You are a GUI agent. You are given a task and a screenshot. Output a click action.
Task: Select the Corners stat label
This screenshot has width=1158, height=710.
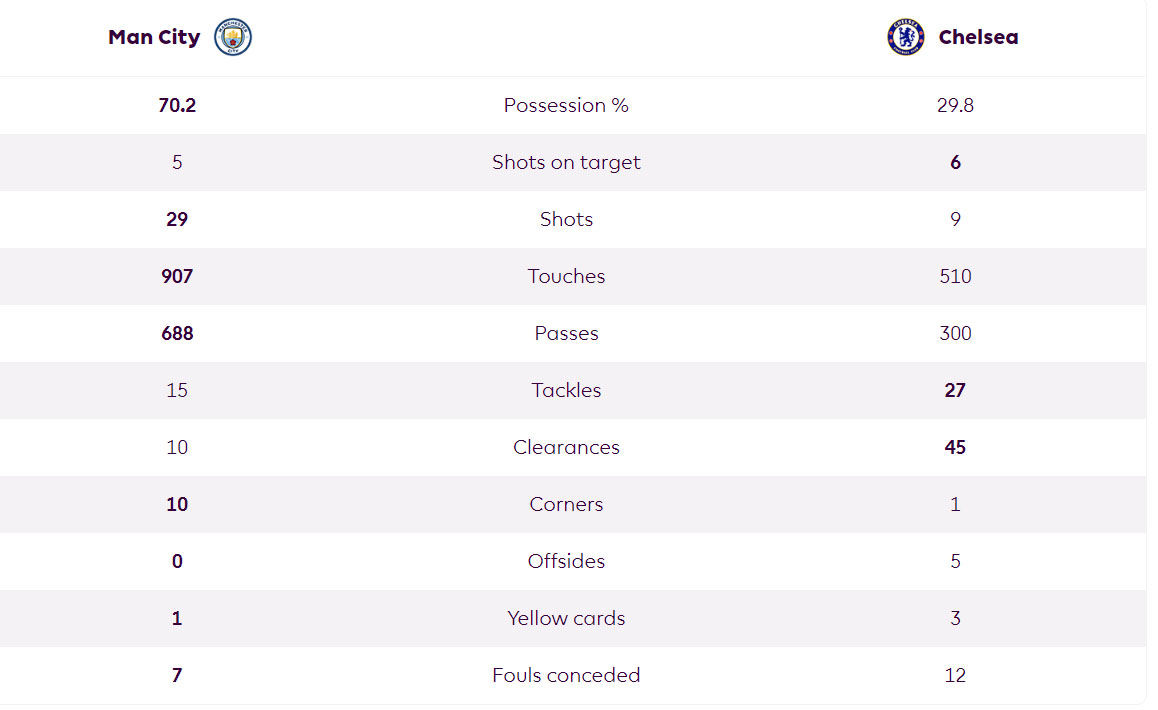tap(566, 504)
